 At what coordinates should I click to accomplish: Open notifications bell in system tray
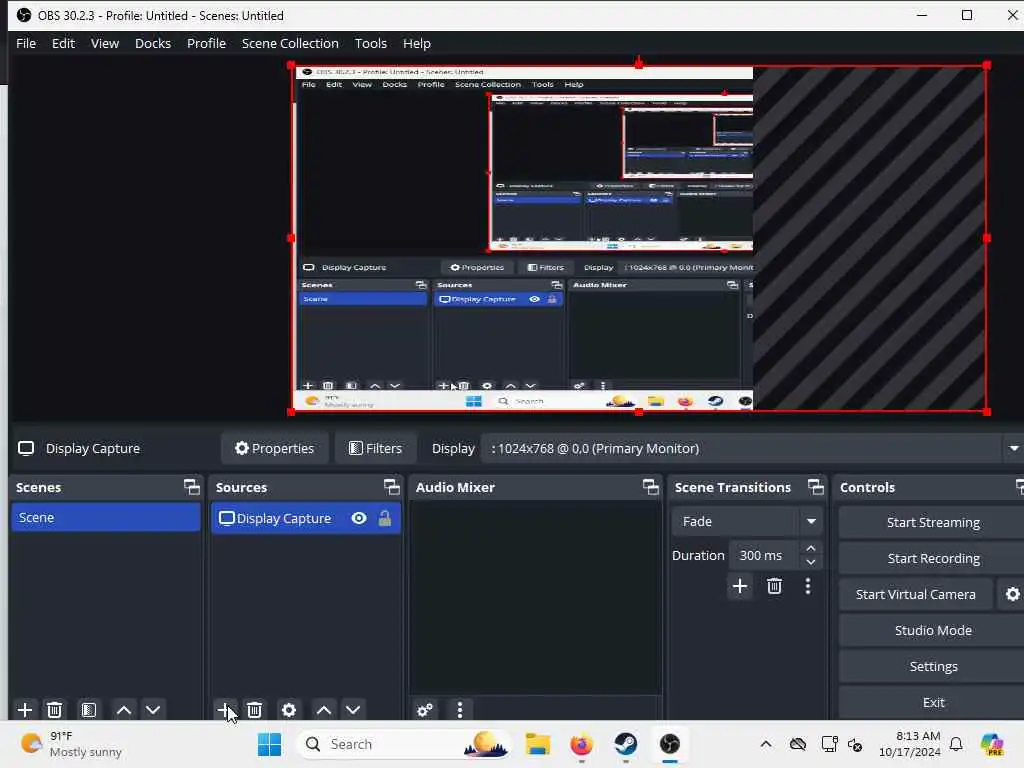pyautogui.click(x=956, y=744)
